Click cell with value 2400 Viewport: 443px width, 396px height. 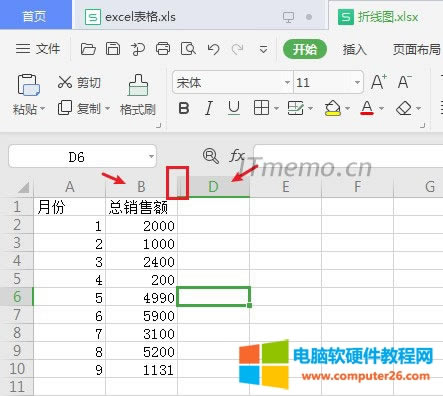(x=141, y=261)
